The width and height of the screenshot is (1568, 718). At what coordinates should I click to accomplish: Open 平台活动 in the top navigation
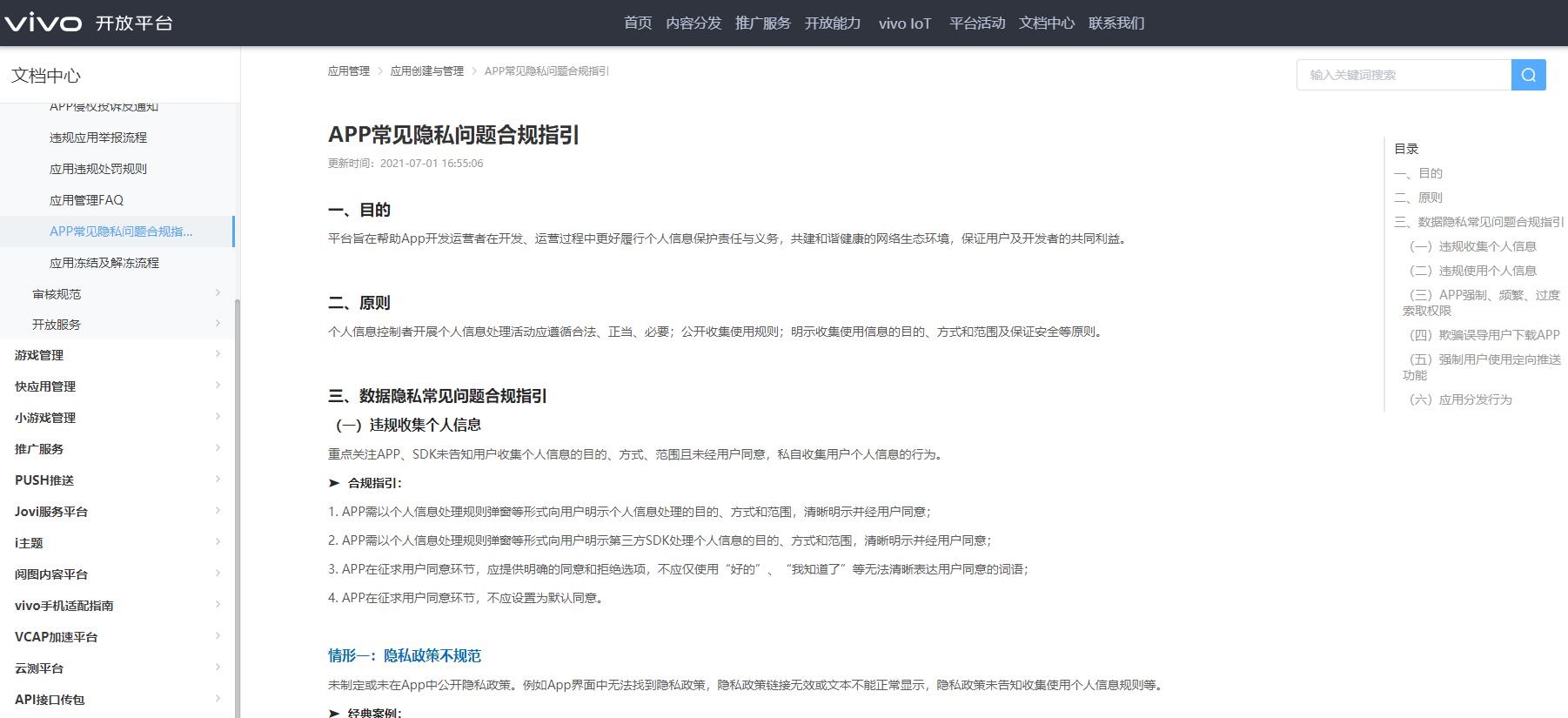pyautogui.click(x=977, y=23)
